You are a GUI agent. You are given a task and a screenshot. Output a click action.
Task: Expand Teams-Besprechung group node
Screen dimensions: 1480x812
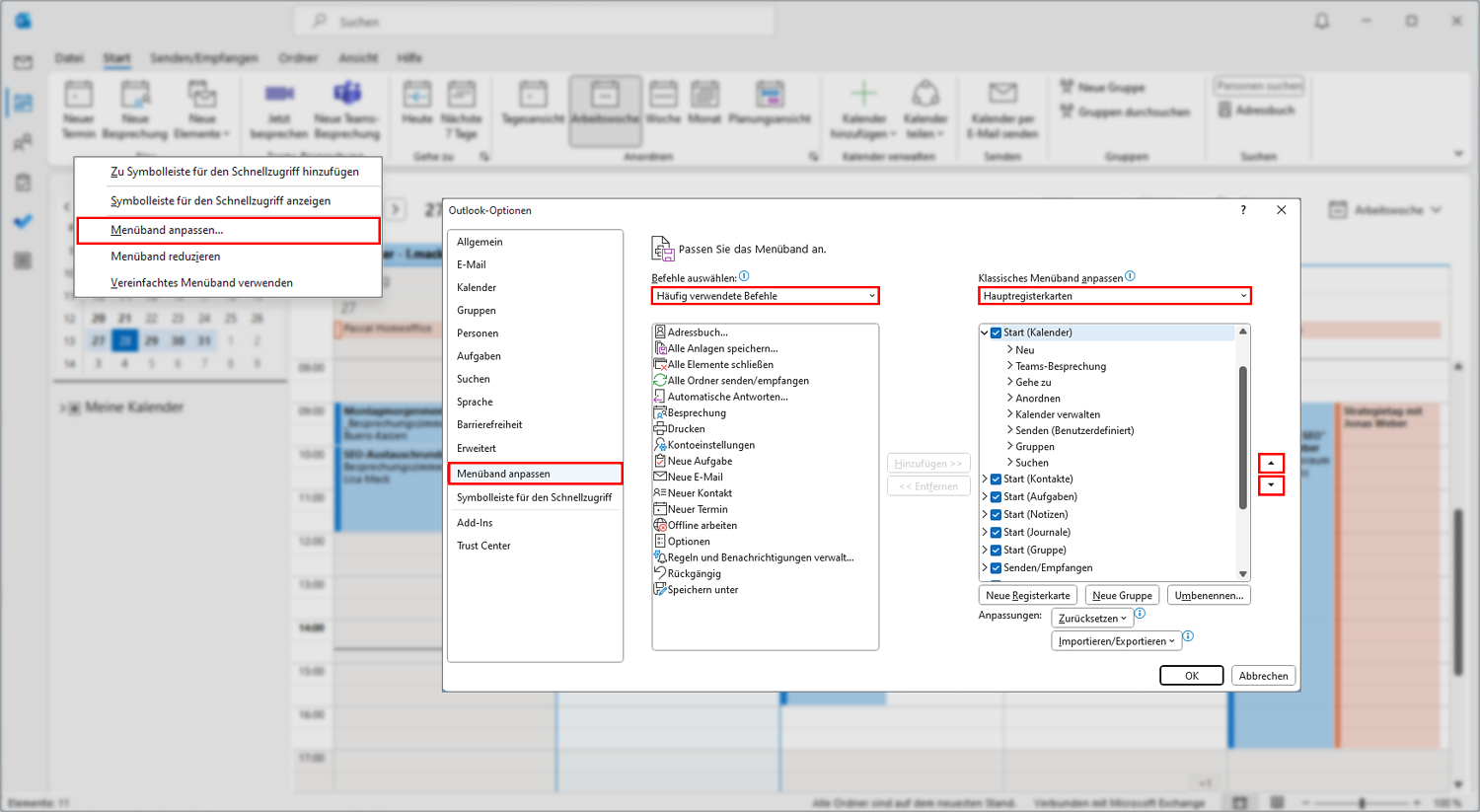click(1009, 366)
